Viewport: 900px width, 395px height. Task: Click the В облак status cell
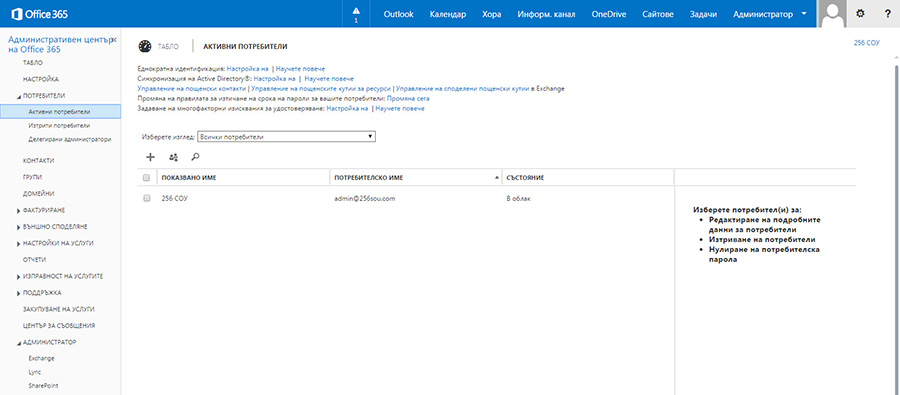pyautogui.click(x=518, y=198)
